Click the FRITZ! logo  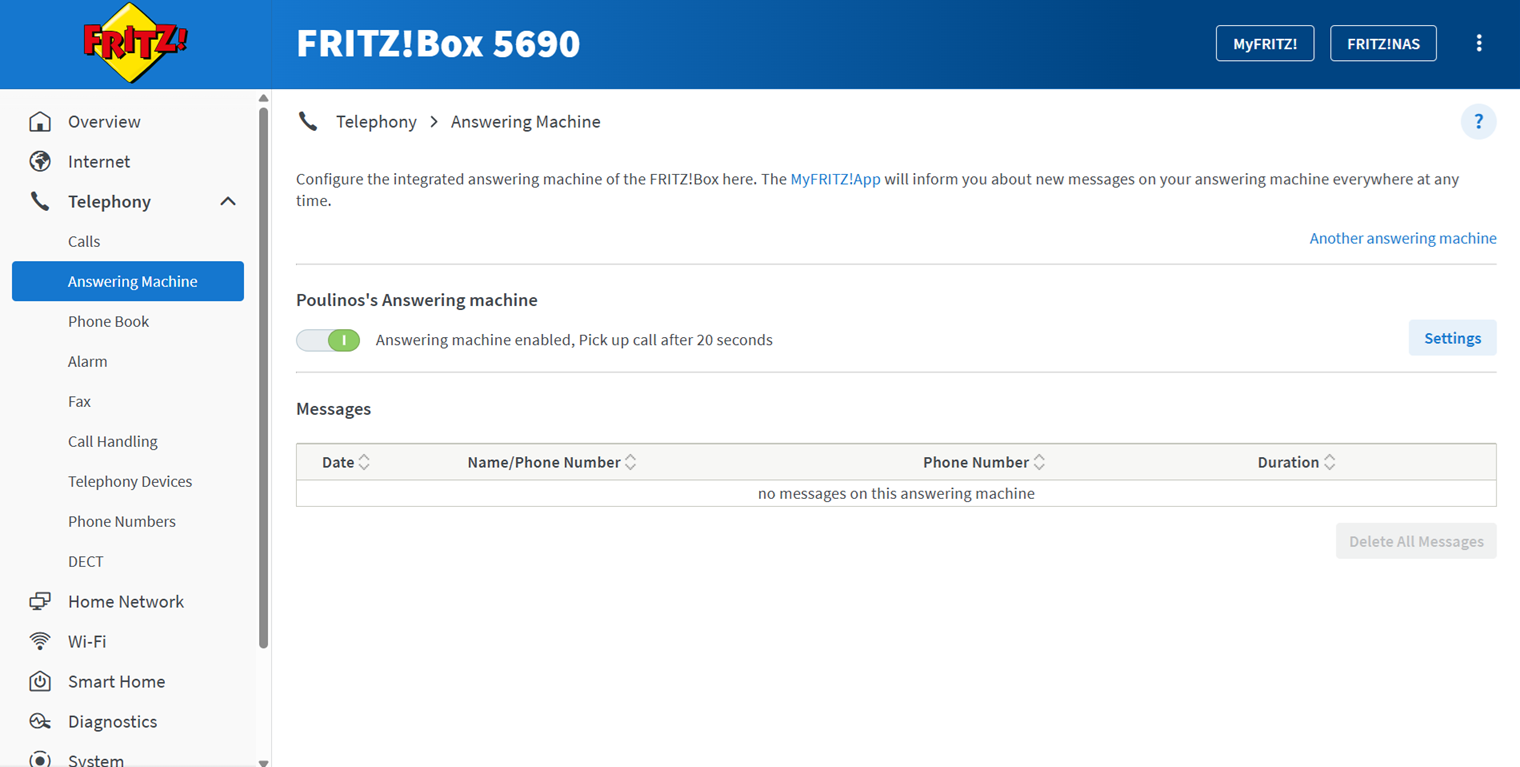click(x=135, y=43)
